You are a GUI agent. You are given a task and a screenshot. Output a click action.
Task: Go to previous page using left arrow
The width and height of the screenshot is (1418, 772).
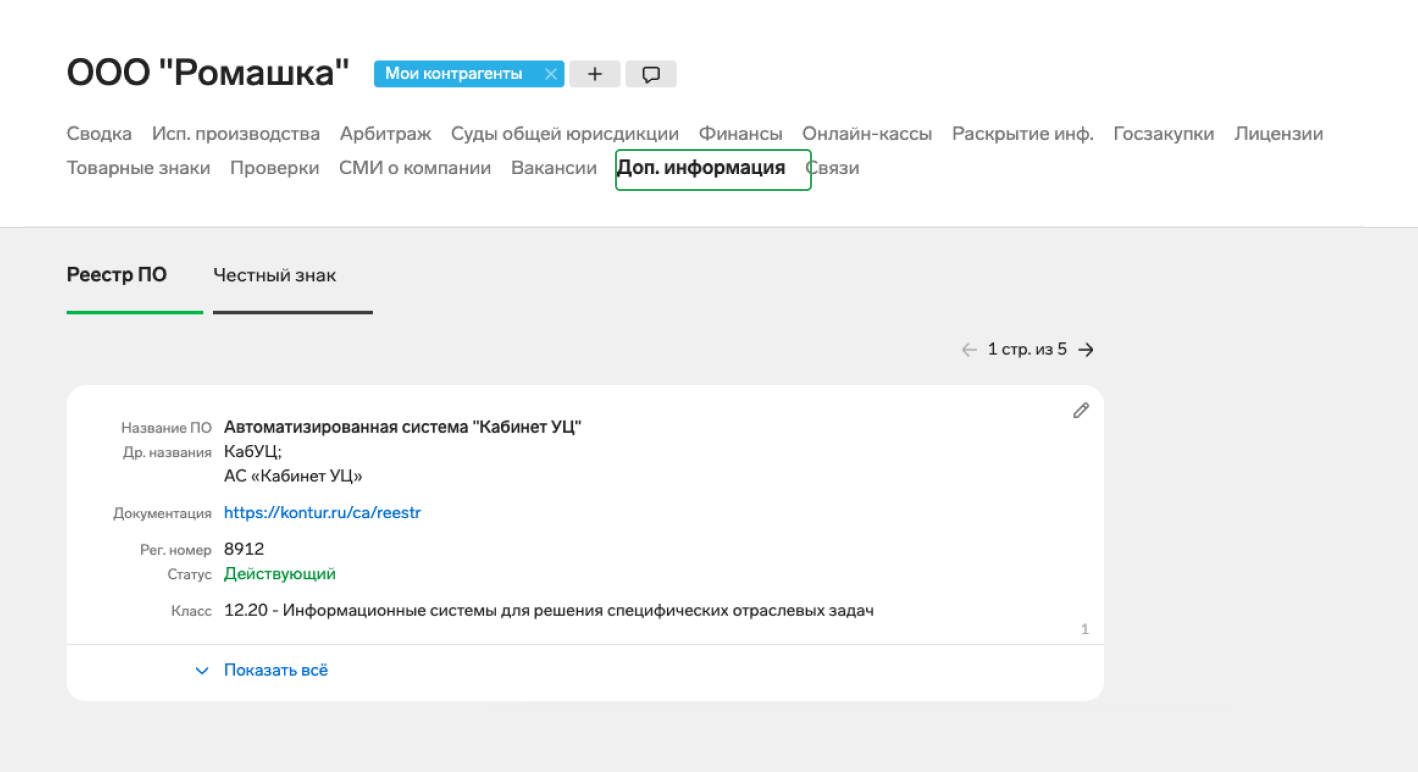point(968,349)
